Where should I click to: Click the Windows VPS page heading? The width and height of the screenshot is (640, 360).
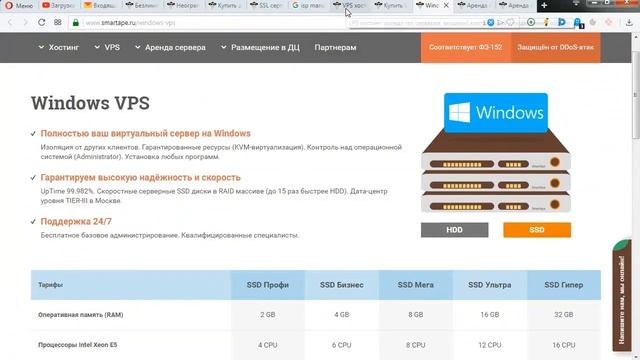pyautogui.click(x=90, y=103)
